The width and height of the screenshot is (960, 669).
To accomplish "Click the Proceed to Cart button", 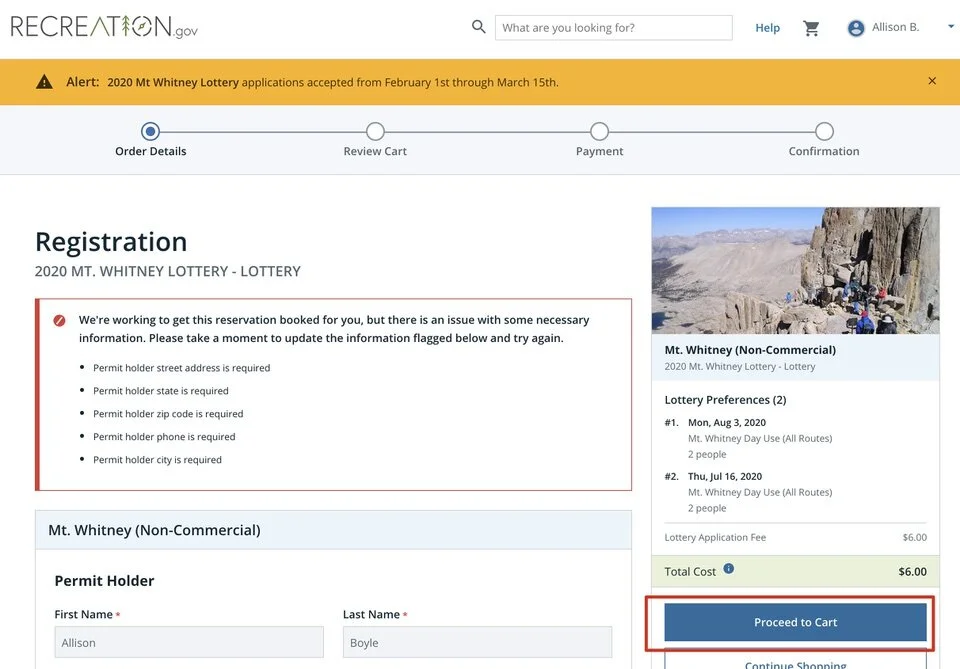I will pyautogui.click(x=795, y=622).
